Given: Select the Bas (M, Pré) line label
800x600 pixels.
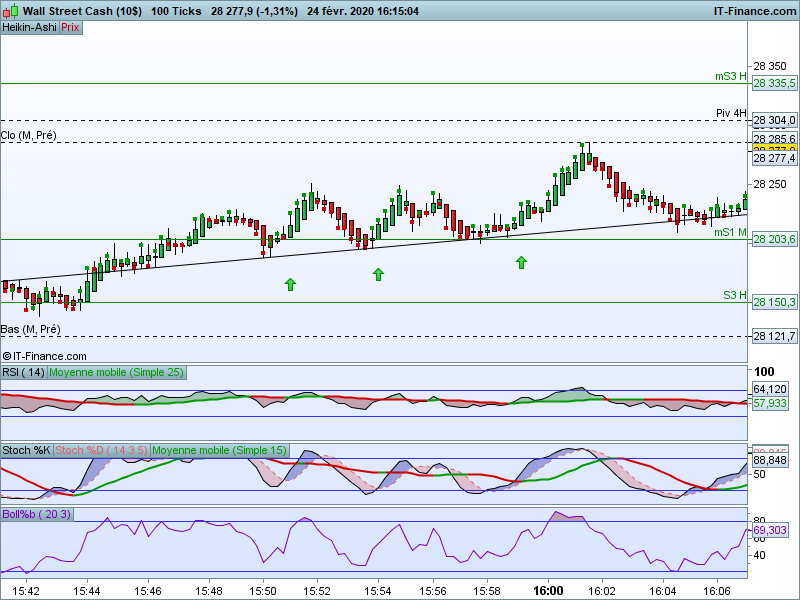Looking at the screenshot, I should pos(31,330).
